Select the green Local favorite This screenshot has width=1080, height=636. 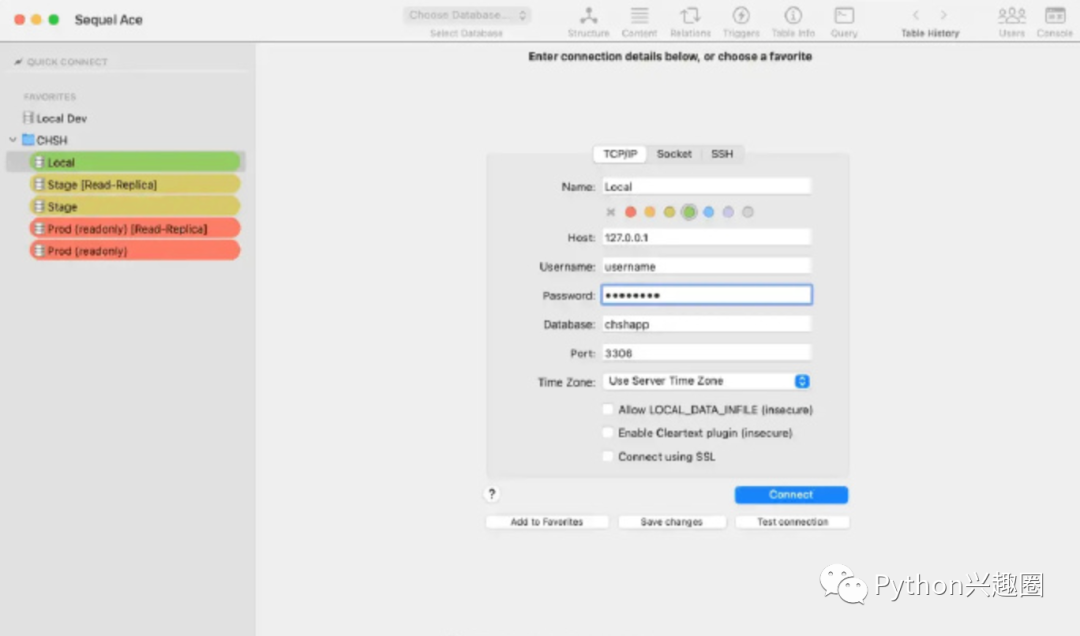(135, 163)
